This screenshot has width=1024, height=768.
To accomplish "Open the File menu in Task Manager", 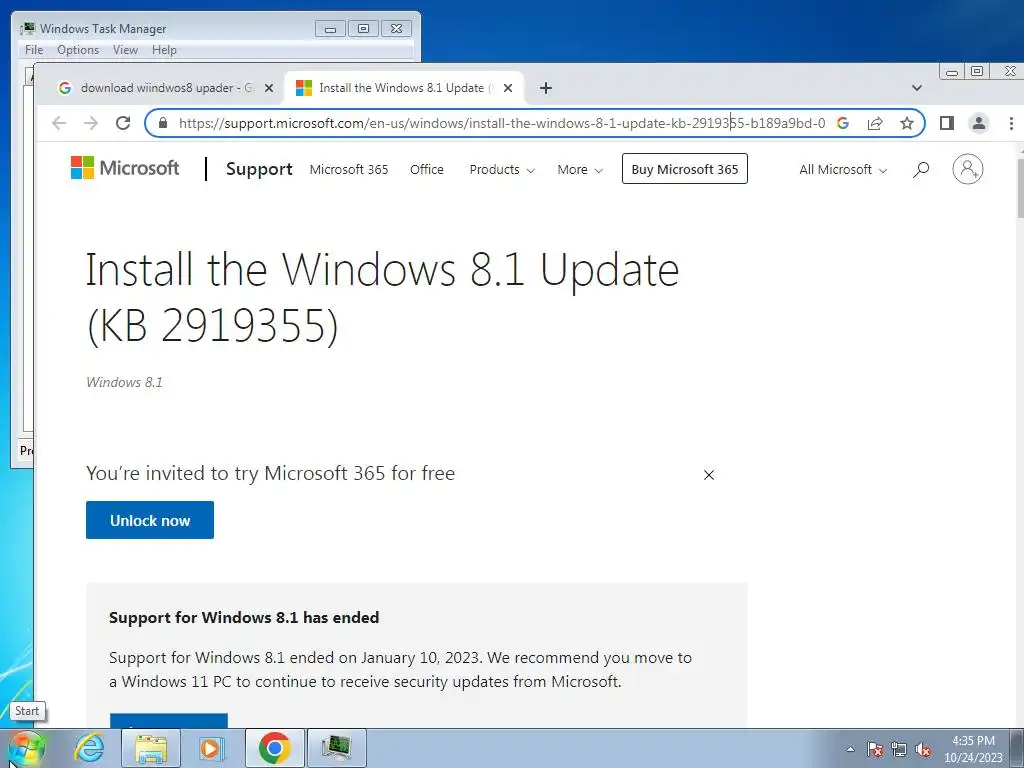I will coord(34,50).
